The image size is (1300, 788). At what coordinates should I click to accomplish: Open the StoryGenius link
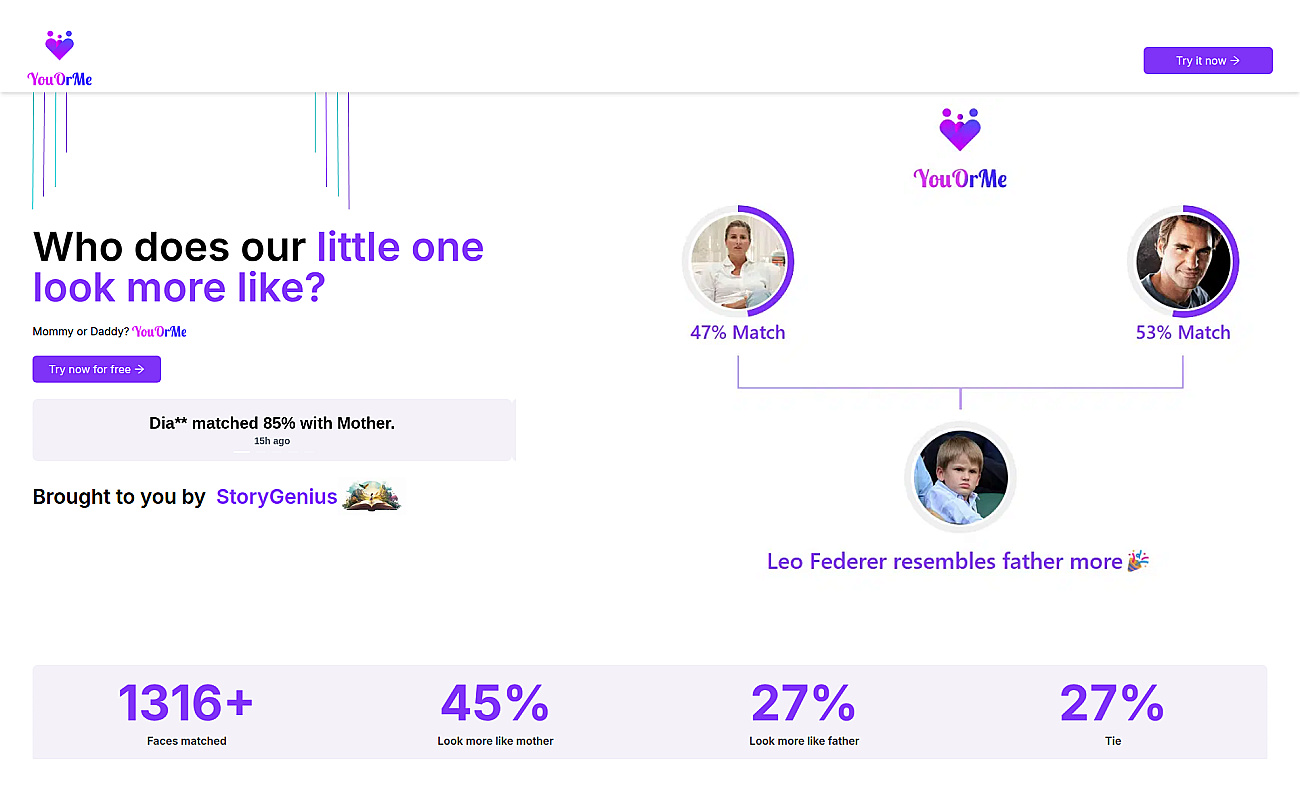(x=277, y=497)
